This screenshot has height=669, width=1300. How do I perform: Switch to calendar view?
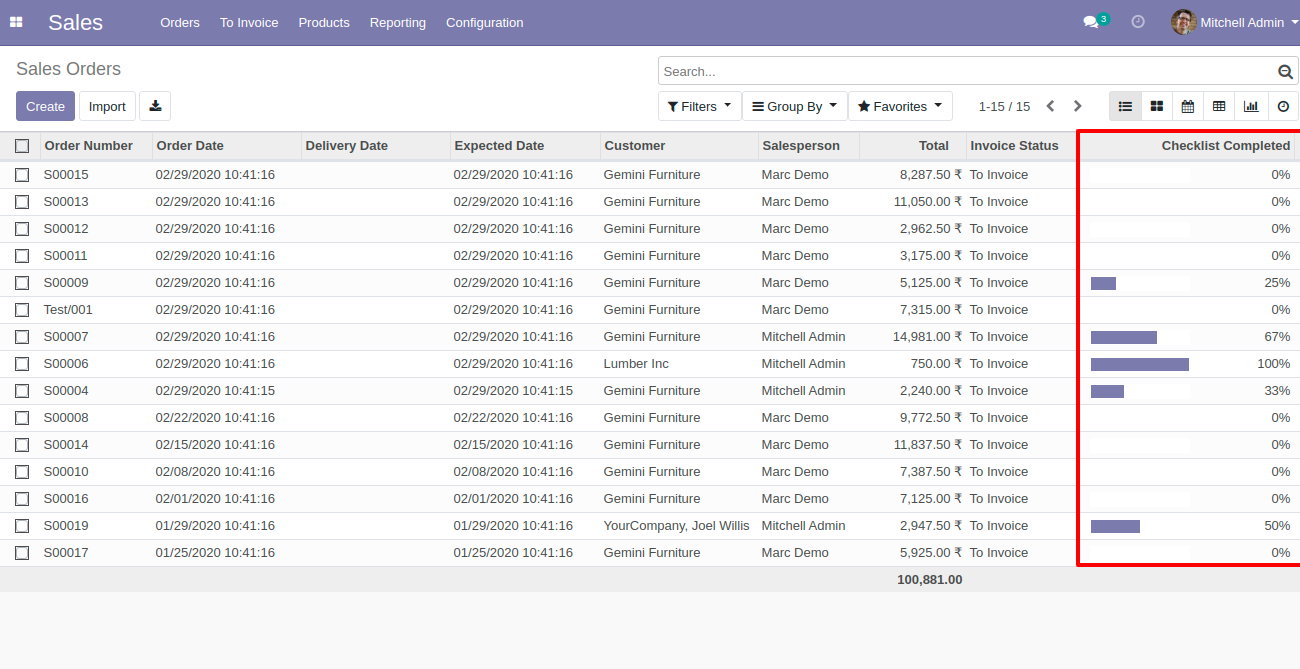[1188, 106]
